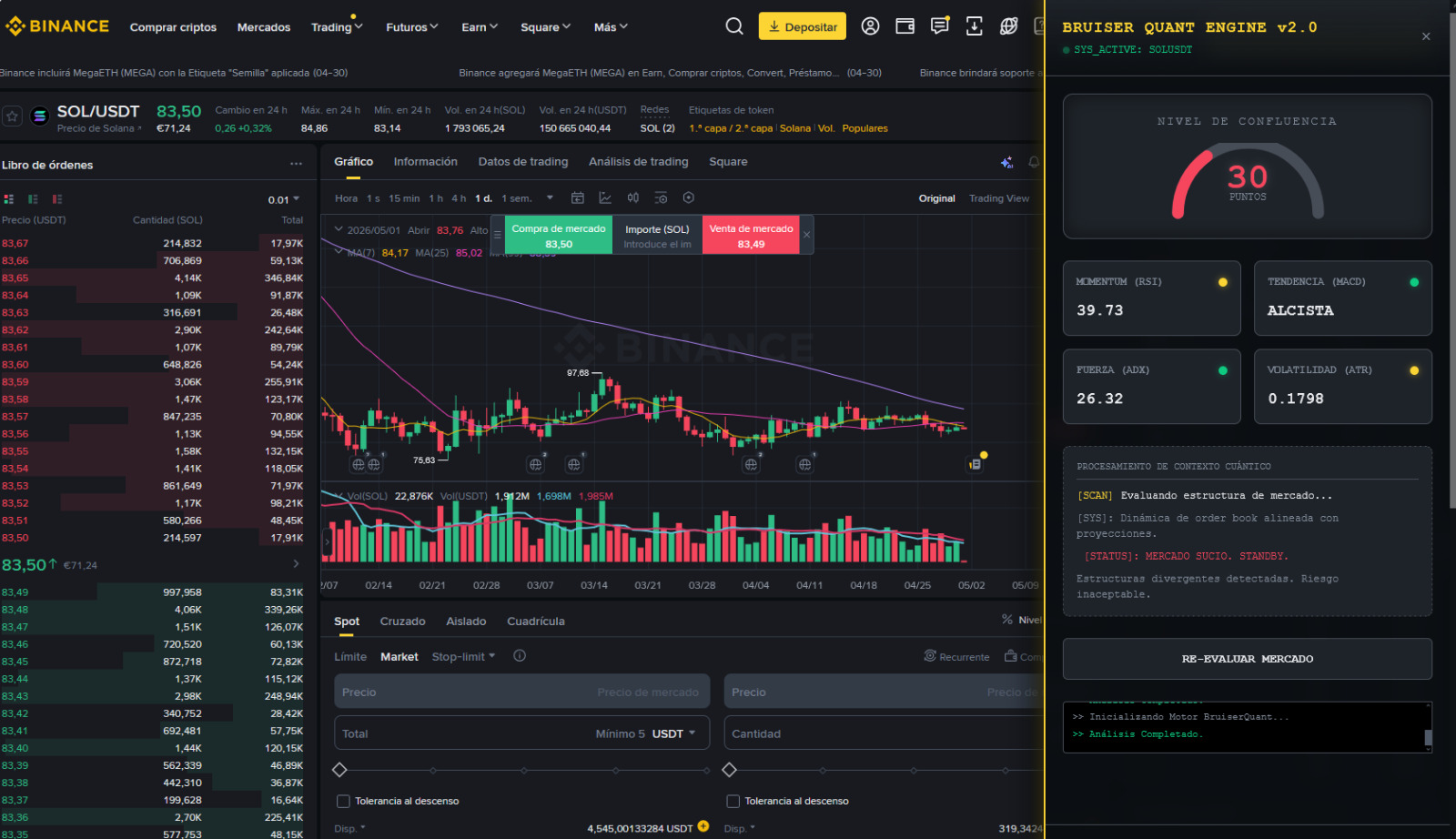
Task: Open the chart go-to-date calendar icon
Action: point(577,197)
